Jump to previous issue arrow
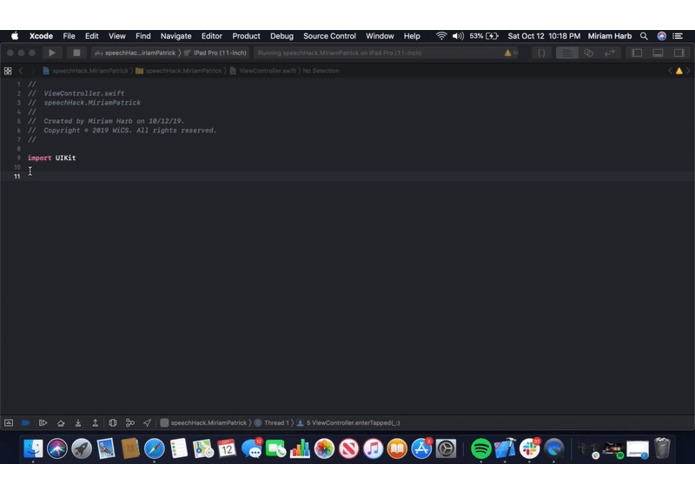This screenshot has height=494, width=695. click(670, 71)
